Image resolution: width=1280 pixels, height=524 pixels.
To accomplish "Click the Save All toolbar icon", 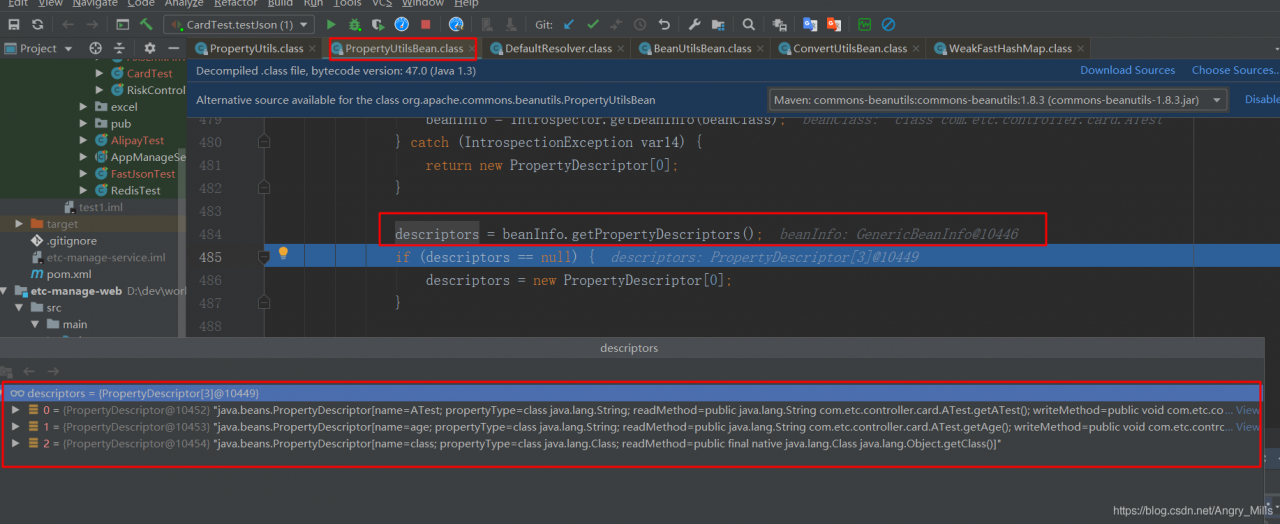I will click(13, 24).
